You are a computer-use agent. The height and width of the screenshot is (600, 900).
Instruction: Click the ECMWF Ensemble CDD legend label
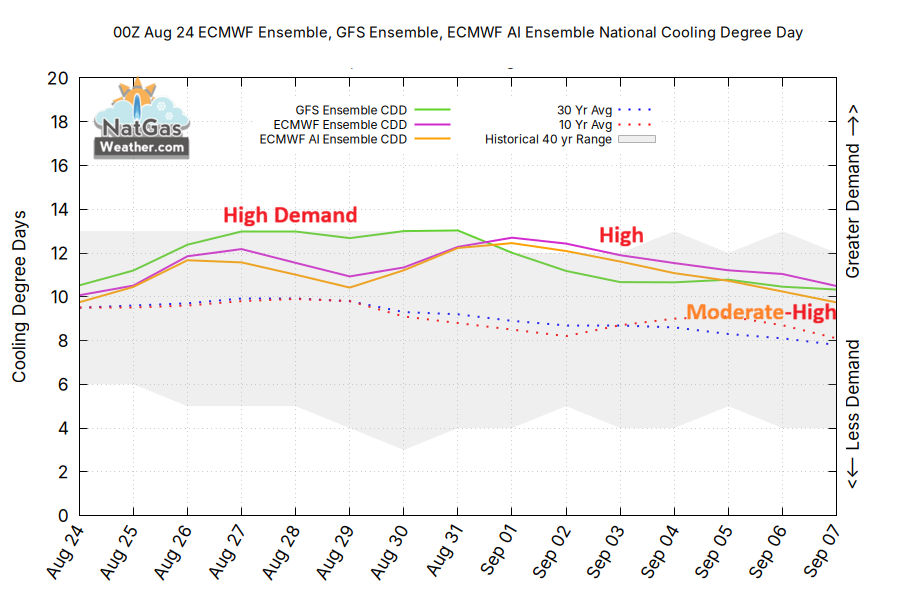tap(340, 125)
